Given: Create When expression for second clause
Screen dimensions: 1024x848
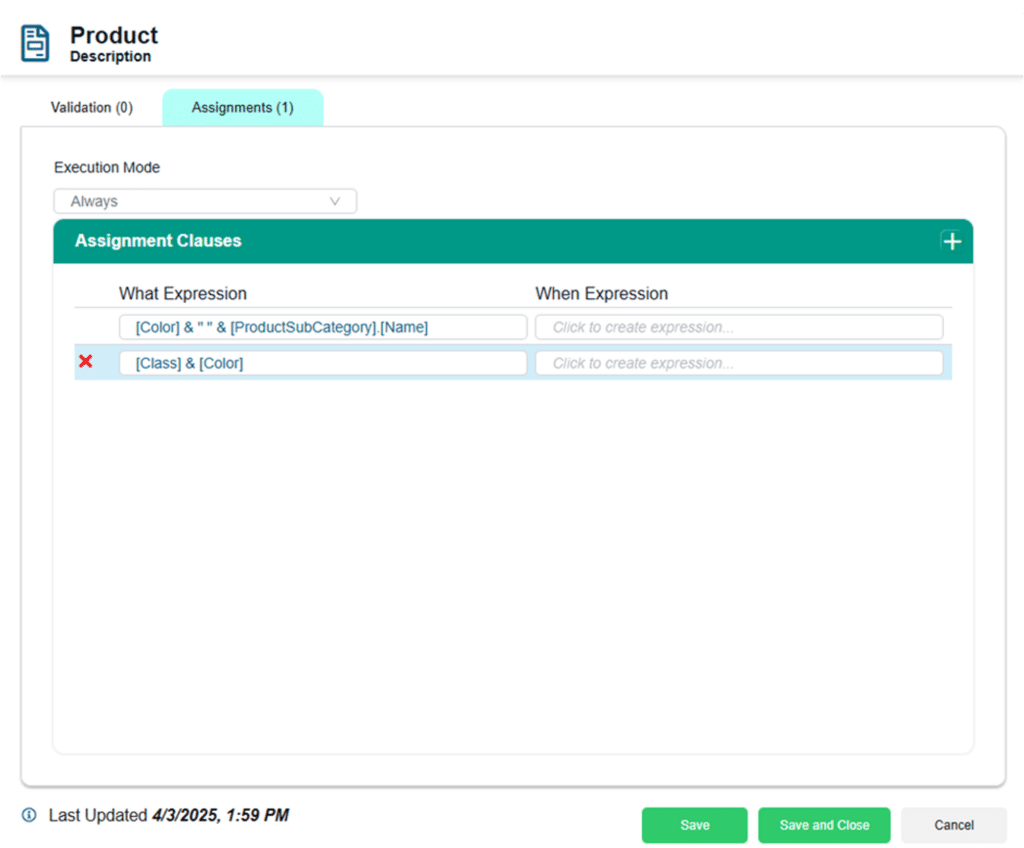Looking at the screenshot, I should [x=739, y=363].
